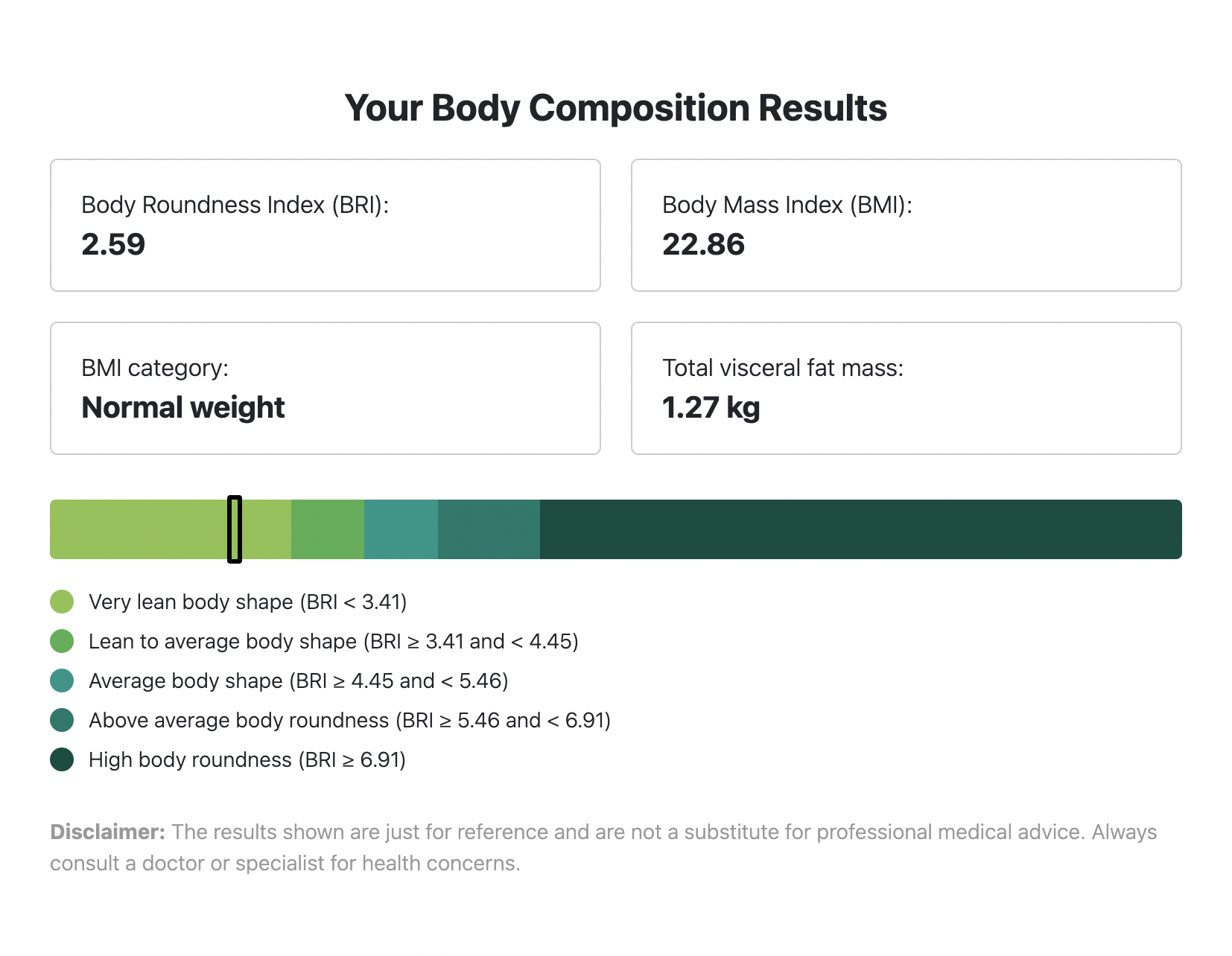Click the Above average body roundness legend dot
The image size is (1232, 956).
click(x=62, y=720)
